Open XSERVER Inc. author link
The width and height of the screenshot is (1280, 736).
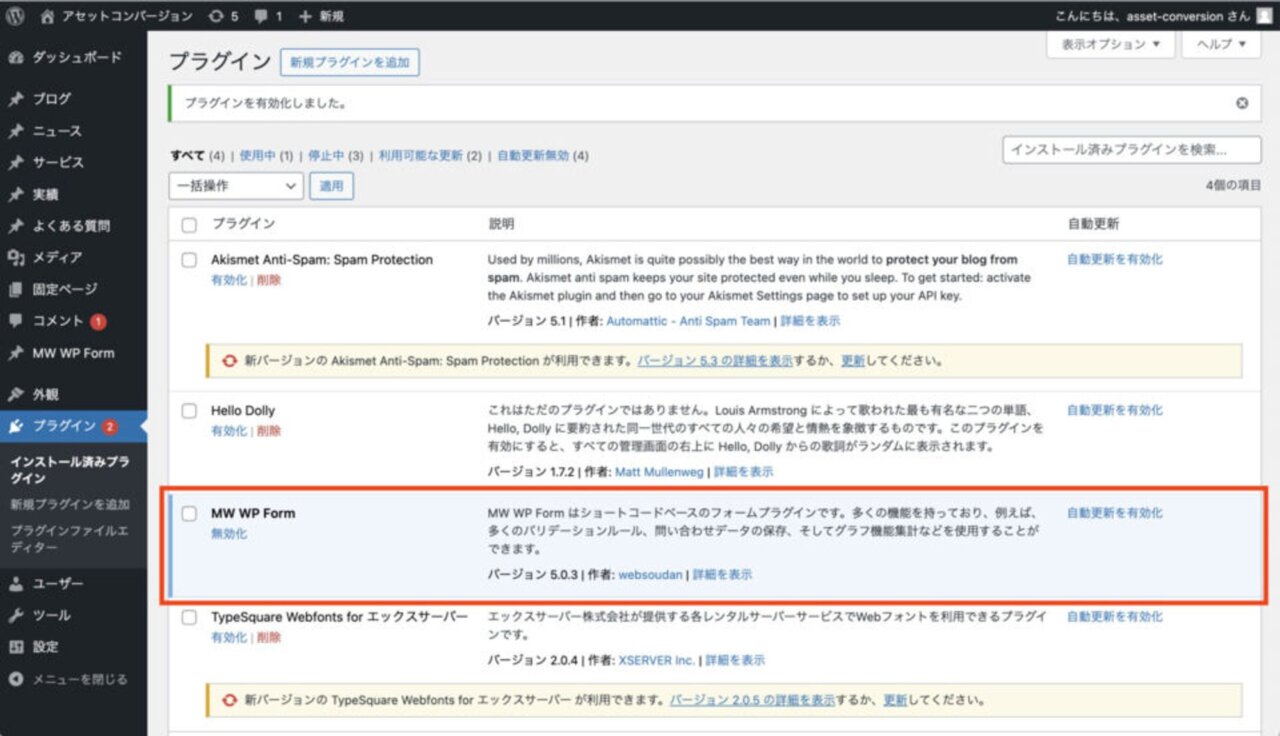(657, 661)
